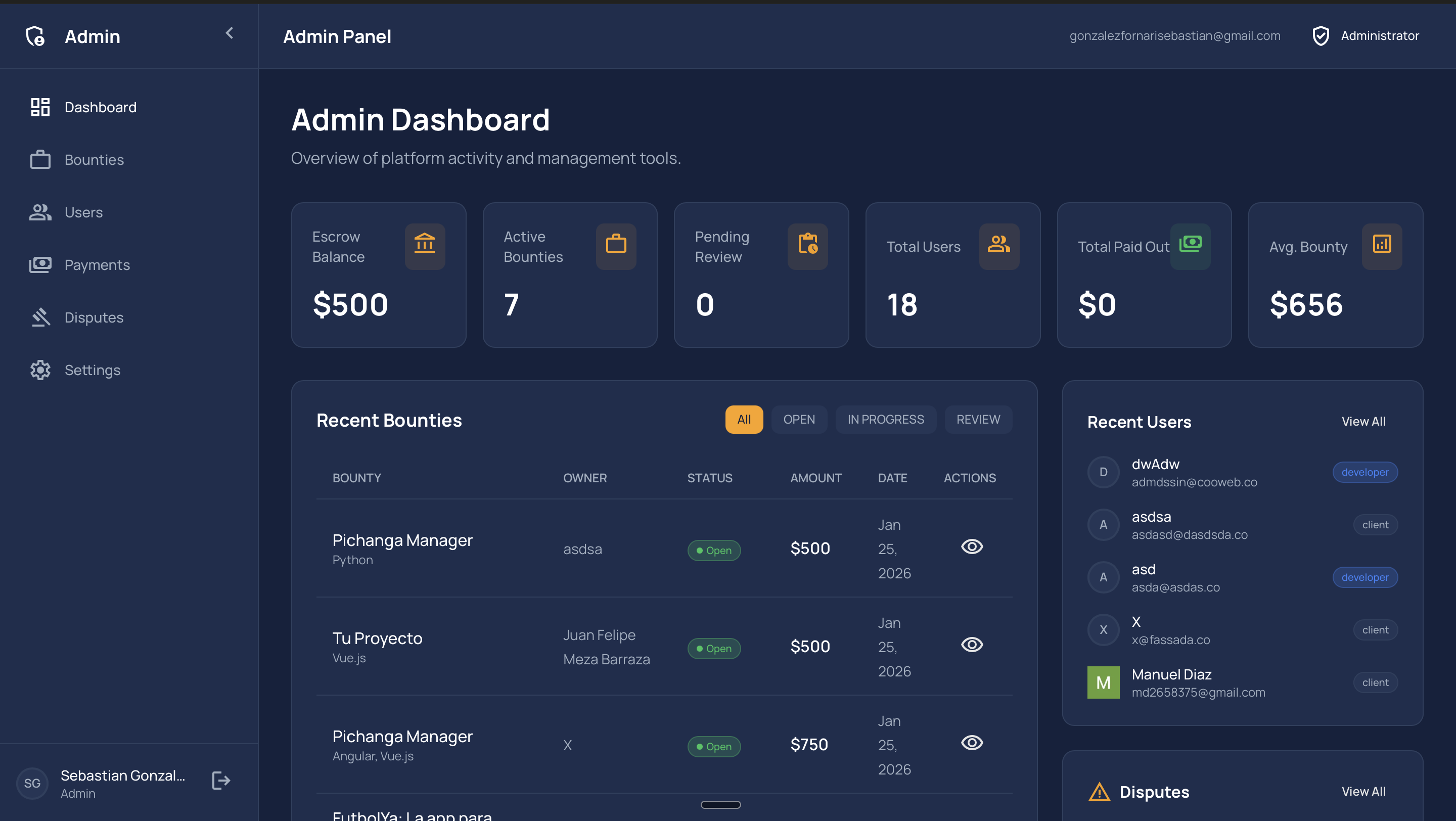1456x821 pixels.
Task: Click View All in Recent Users
Action: [1363, 422]
